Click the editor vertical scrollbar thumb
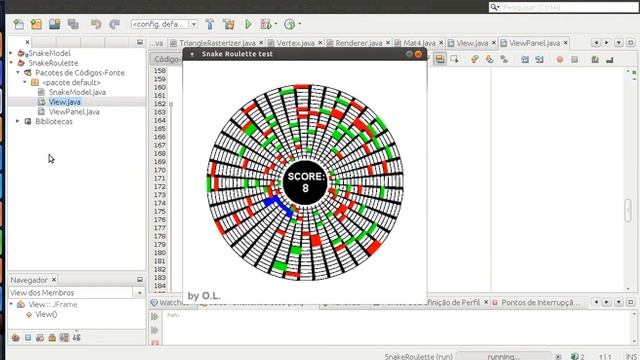 pyautogui.click(x=628, y=211)
